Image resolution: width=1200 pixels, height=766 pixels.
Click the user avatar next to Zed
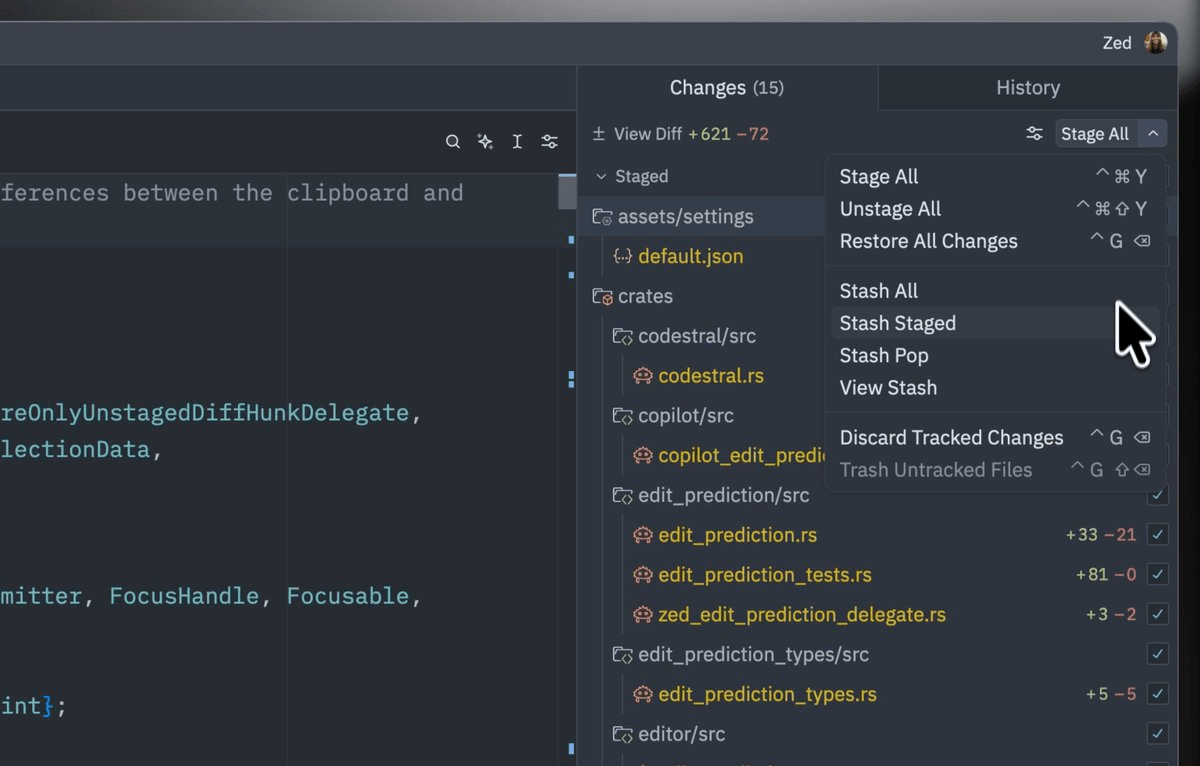pyautogui.click(x=1156, y=42)
